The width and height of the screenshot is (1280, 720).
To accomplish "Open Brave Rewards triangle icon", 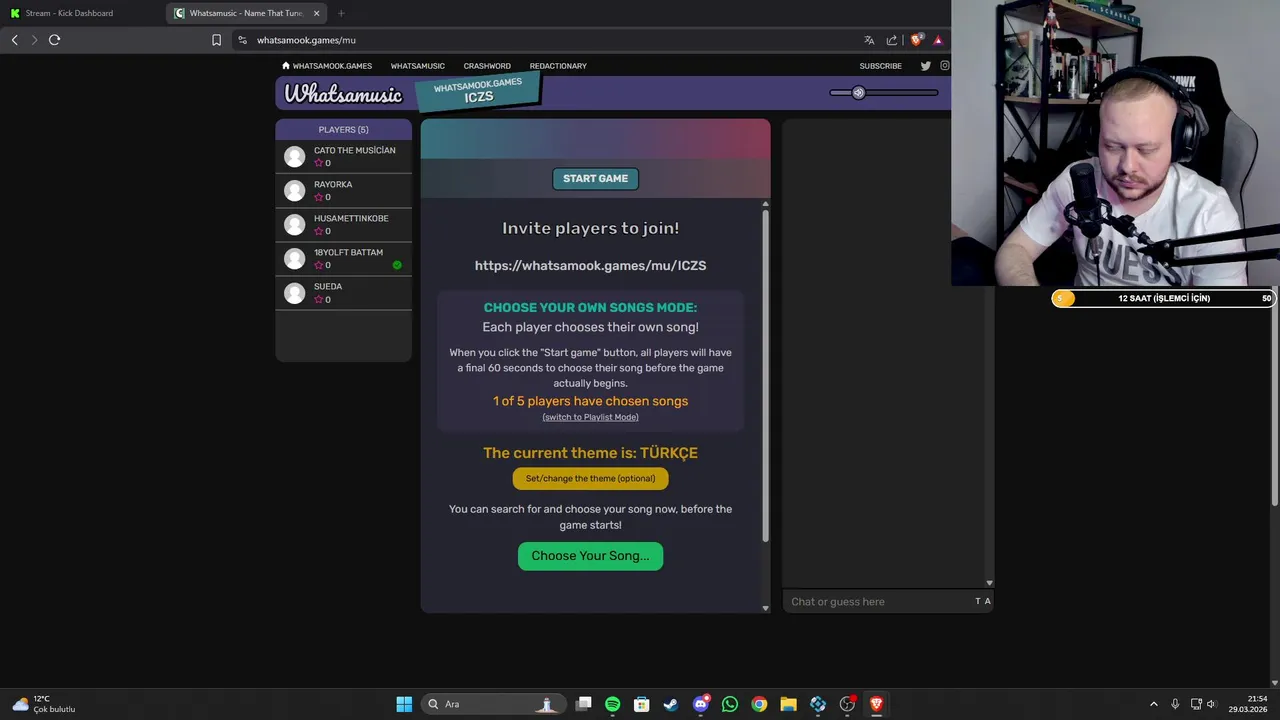I will coord(938,40).
